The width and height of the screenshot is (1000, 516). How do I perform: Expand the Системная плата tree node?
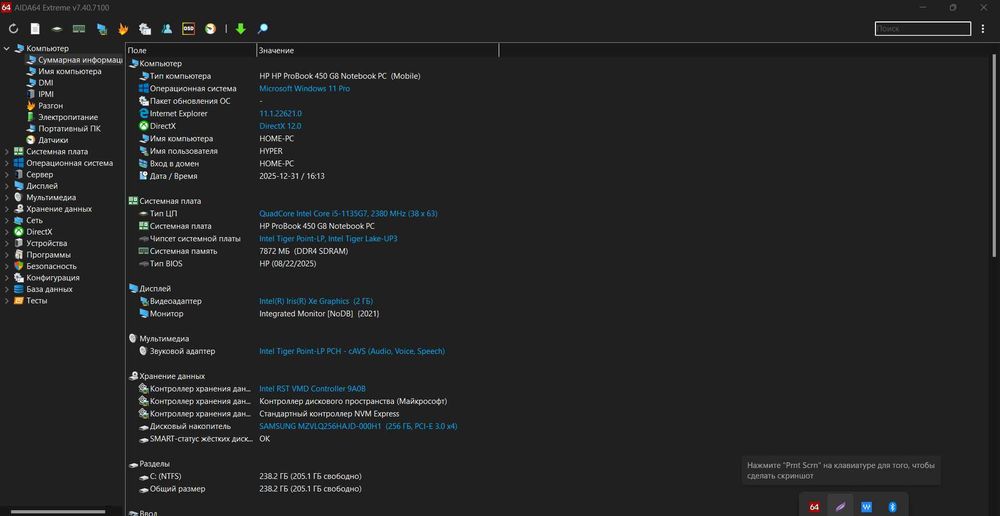click(x=7, y=152)
